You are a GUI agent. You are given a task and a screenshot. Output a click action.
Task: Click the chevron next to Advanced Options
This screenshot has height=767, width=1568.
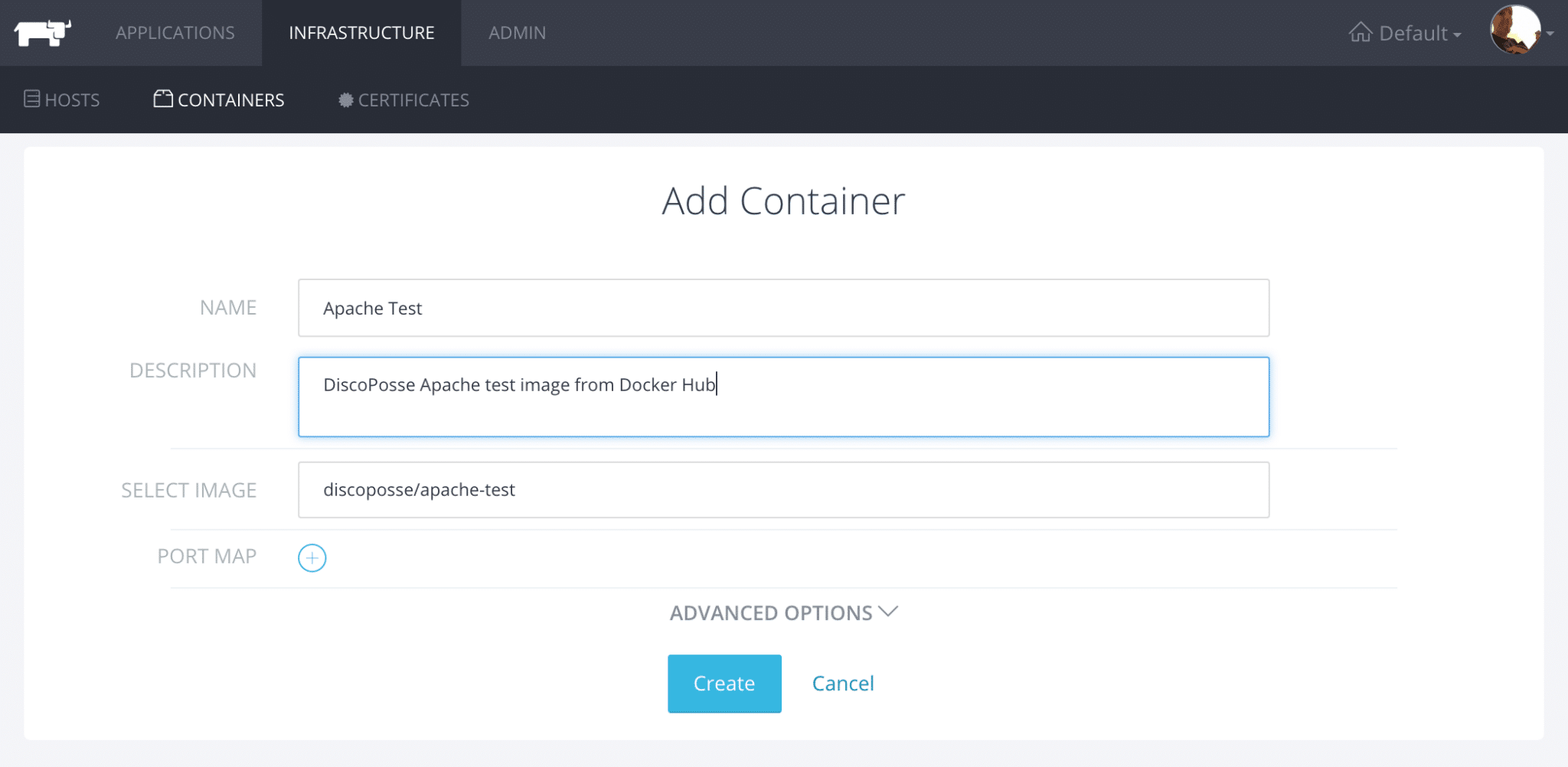tap(888, 612)
